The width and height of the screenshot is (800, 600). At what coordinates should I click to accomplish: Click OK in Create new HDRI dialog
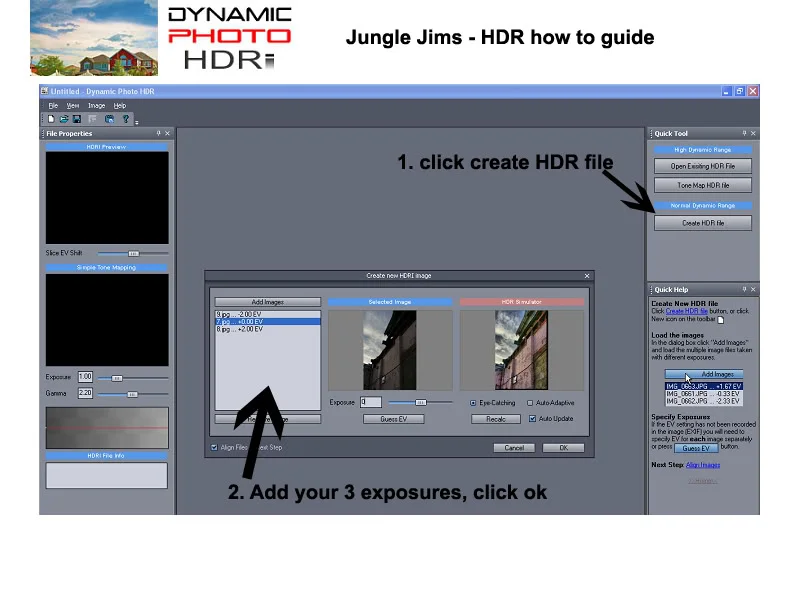point(563,447)
